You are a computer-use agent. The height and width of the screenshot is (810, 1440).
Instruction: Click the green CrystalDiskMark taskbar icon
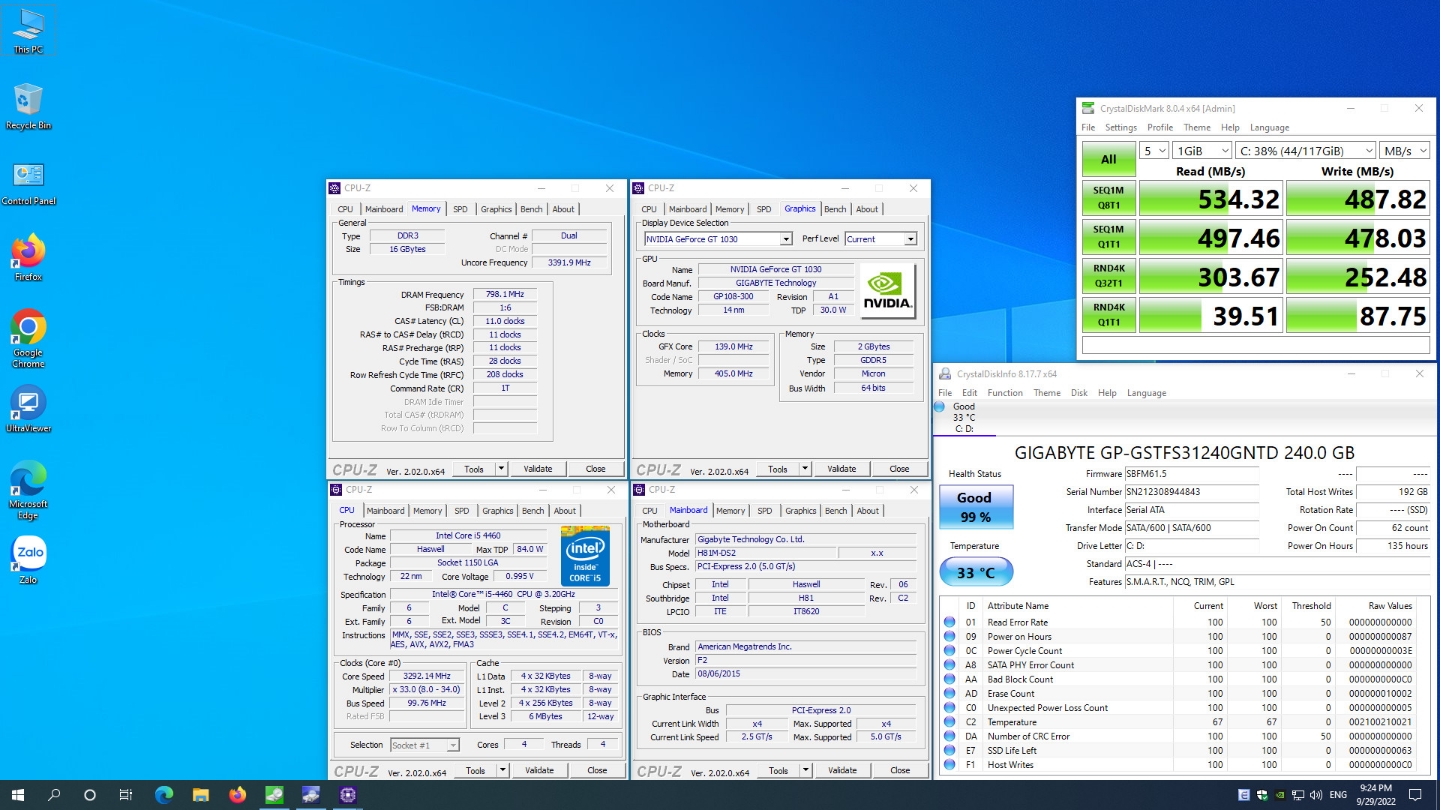tap(273, 795)
